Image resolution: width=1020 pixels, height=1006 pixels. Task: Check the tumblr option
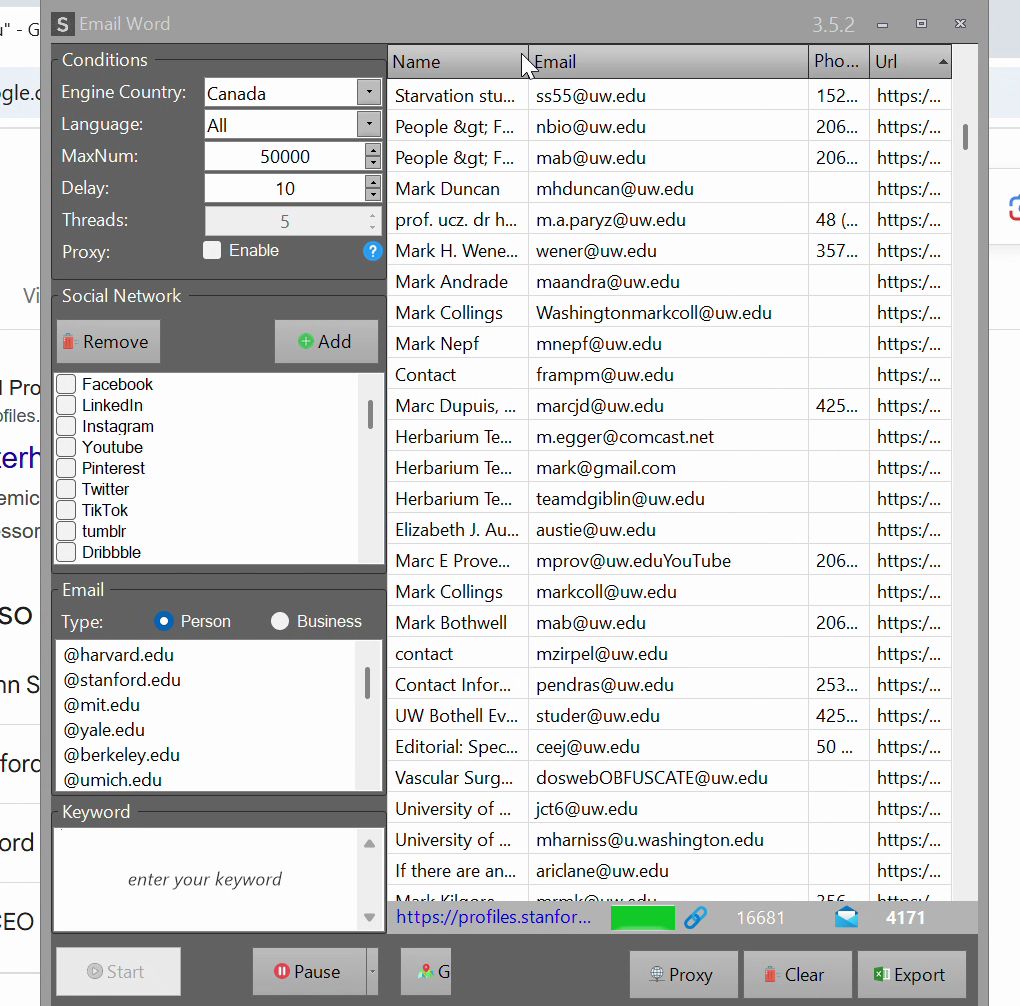pyautogui.click(x=66, y=531)
